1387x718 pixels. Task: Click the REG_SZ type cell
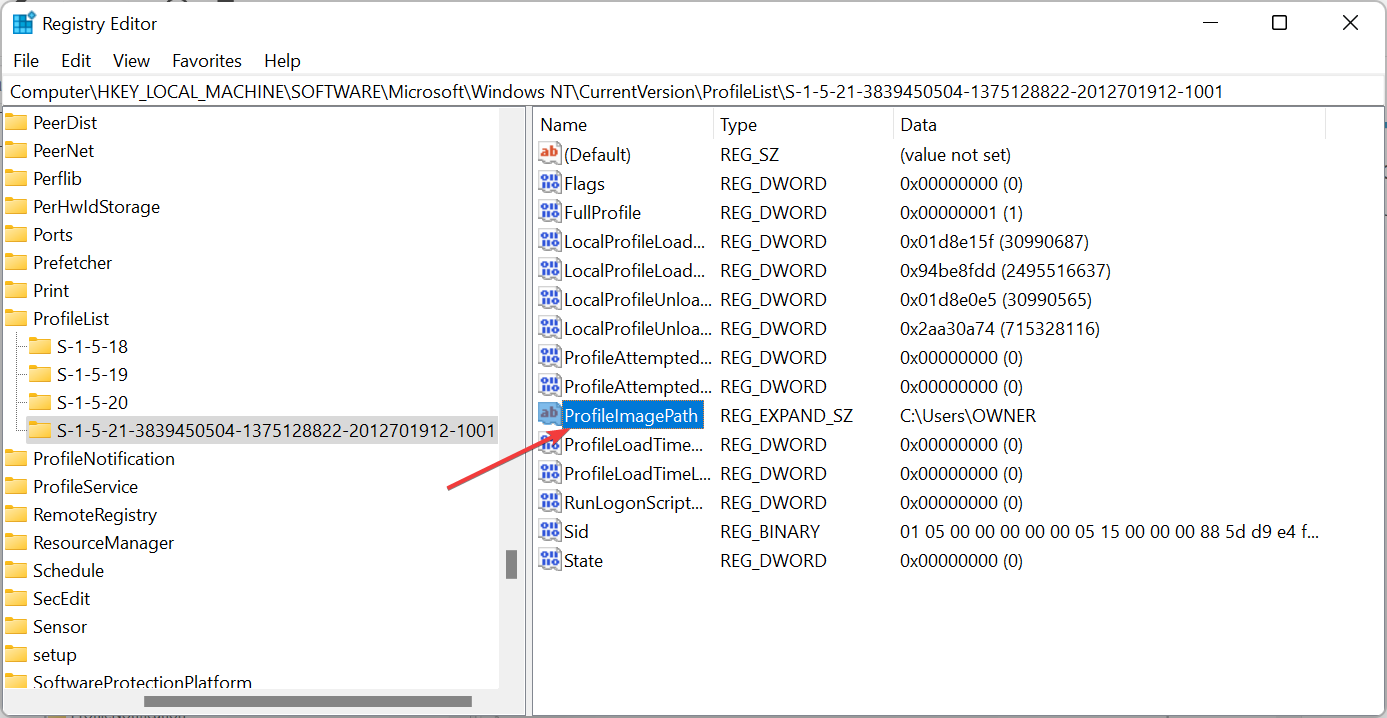749,155
